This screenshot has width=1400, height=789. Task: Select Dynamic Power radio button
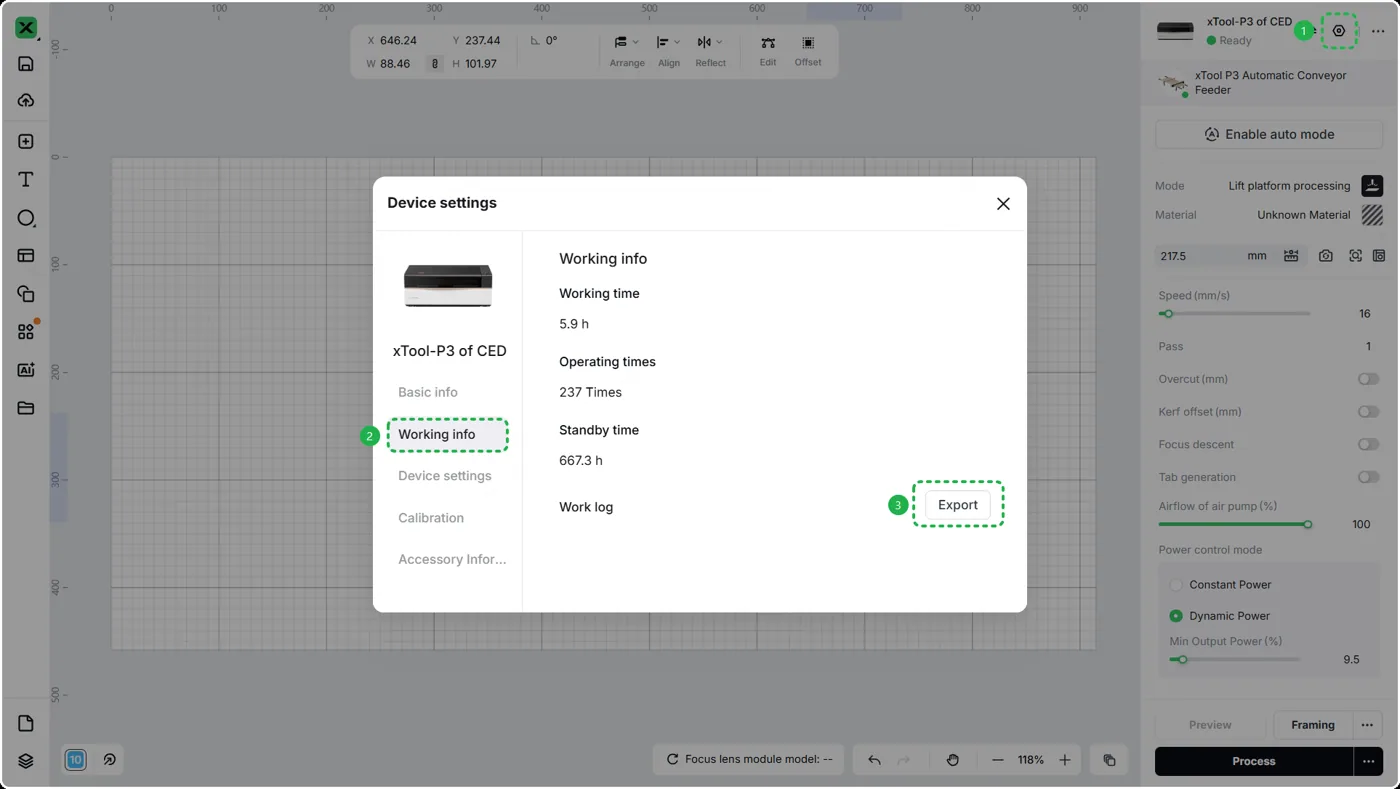coord(1176,616)
